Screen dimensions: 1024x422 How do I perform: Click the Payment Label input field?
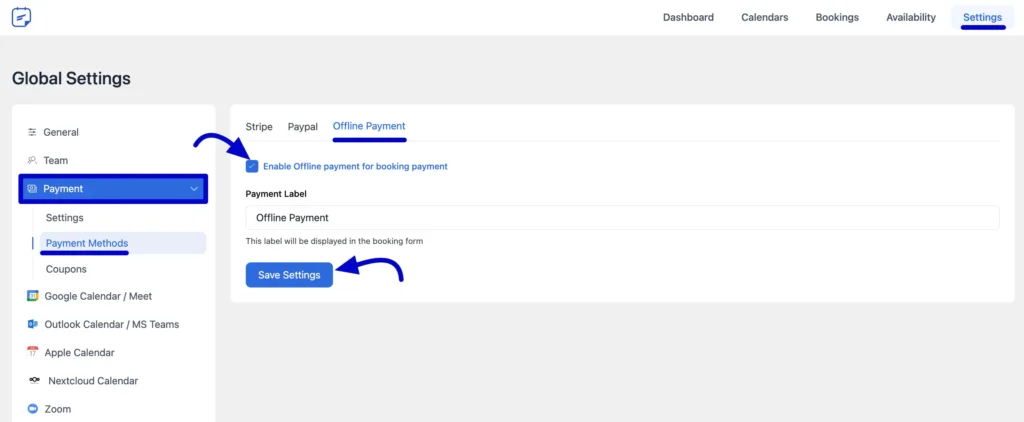(x=622, y=217)
